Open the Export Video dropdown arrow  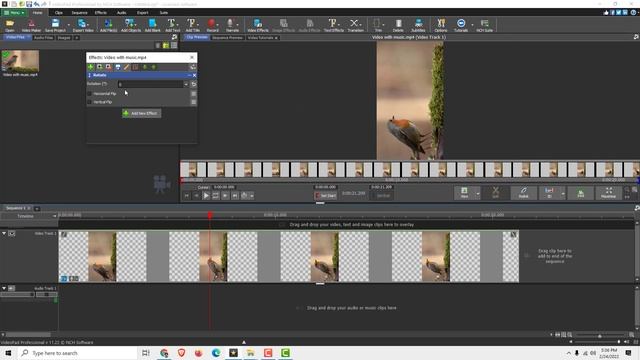pos(89,25)
